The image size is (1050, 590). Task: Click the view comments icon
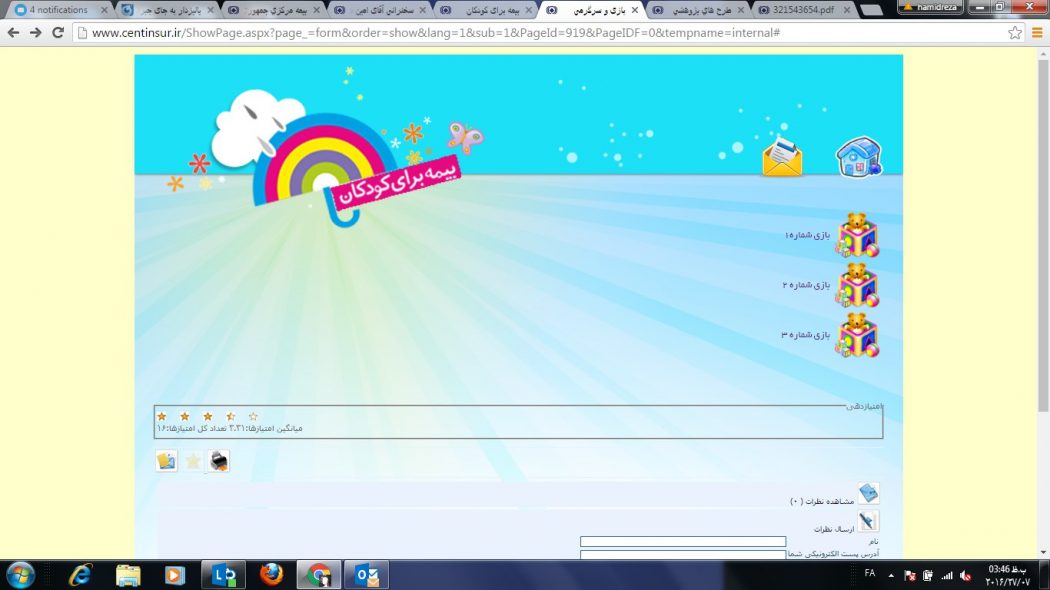(868, 493)
